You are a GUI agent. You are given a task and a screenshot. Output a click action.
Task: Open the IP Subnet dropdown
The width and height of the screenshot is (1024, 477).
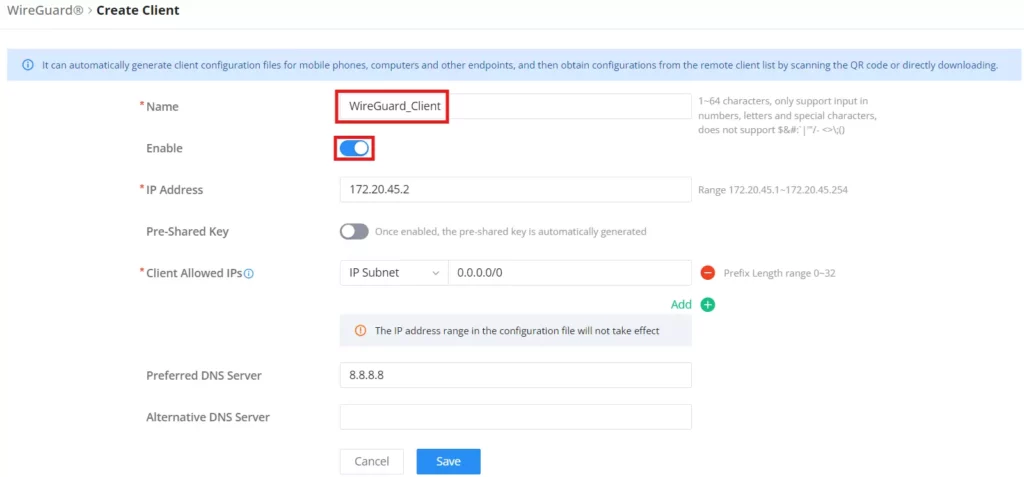394,273
